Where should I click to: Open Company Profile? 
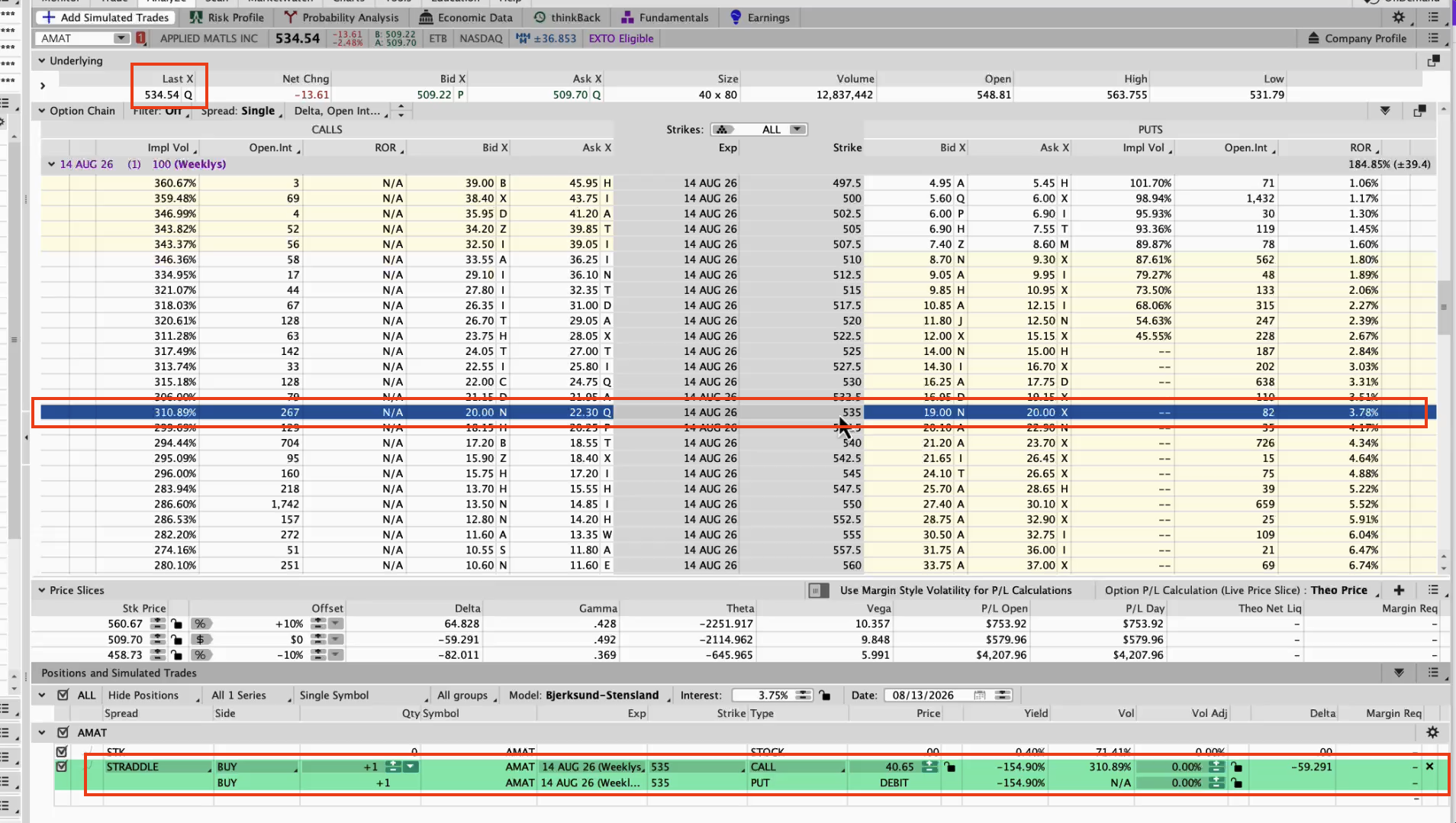1357,38
